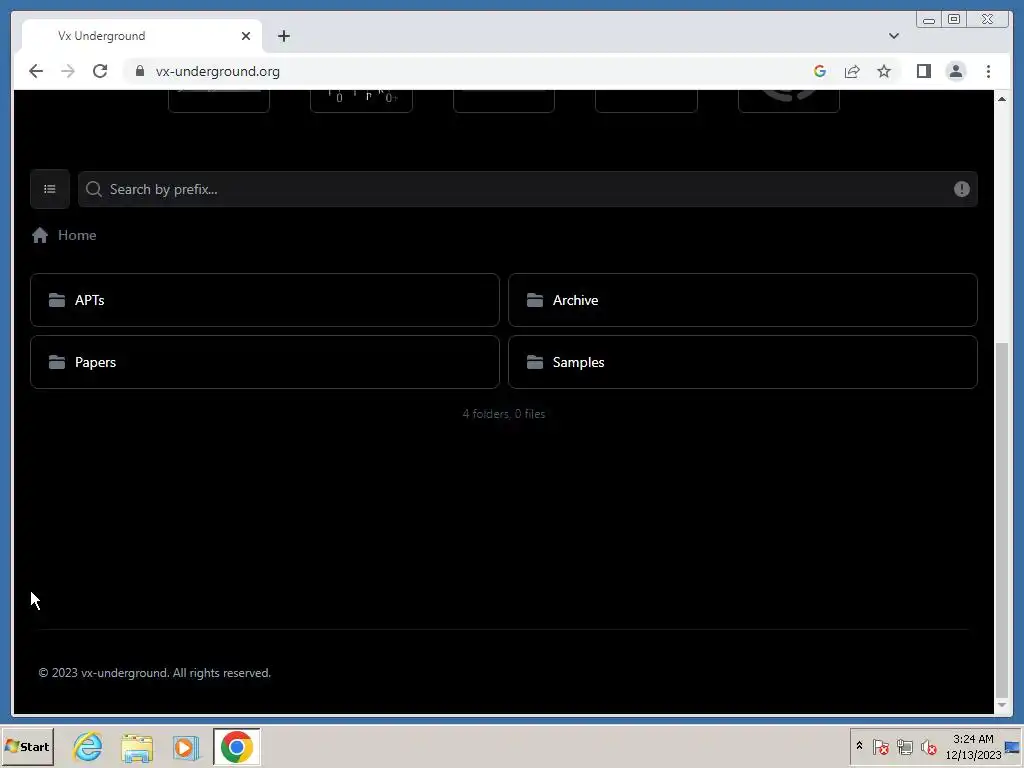
Task: Open the Papers folder
Action: pos(264,362)
